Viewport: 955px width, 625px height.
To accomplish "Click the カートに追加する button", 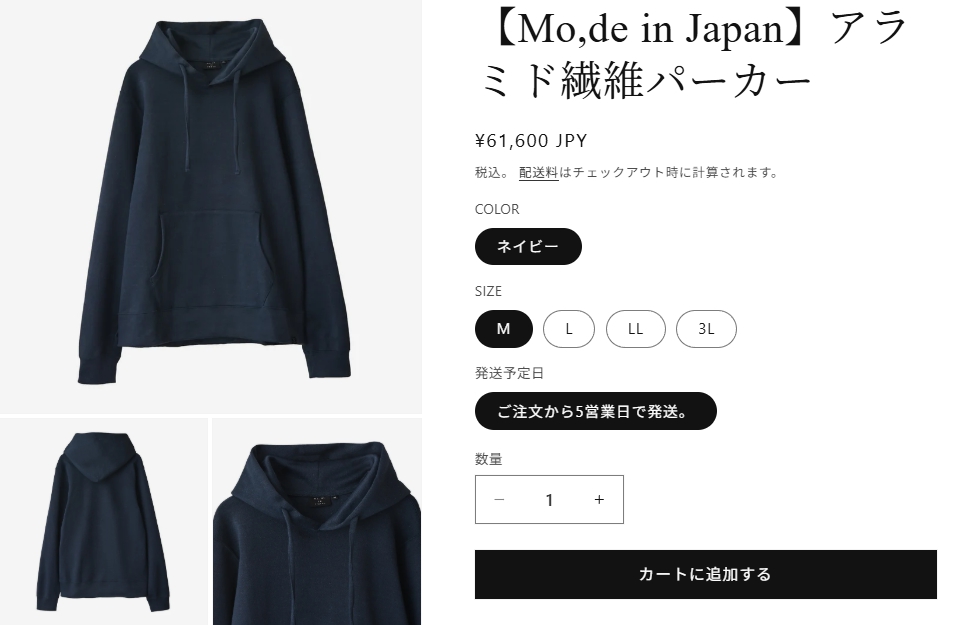I will point(705,574).
